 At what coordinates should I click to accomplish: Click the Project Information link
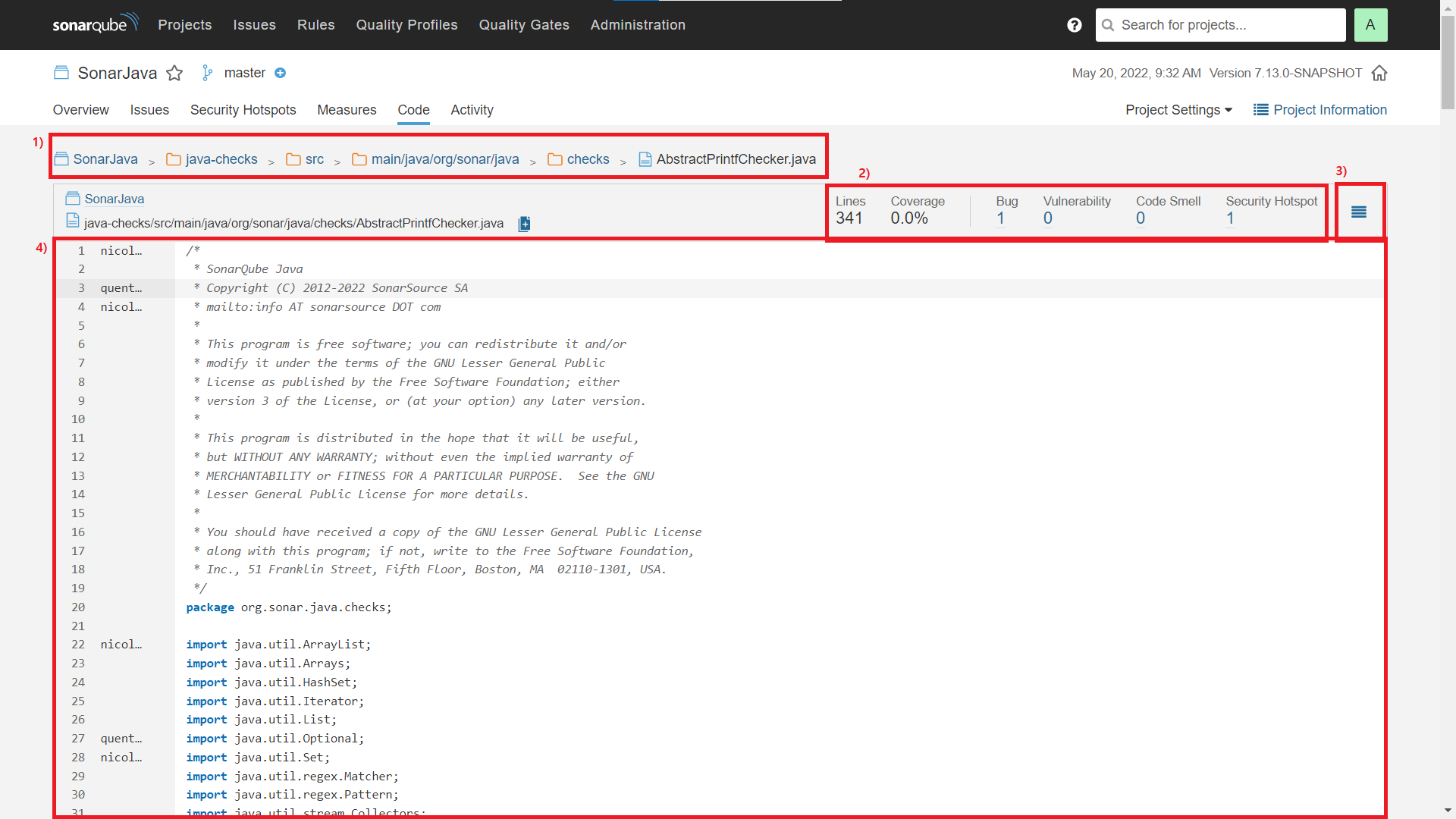[x=1330, y=110]
